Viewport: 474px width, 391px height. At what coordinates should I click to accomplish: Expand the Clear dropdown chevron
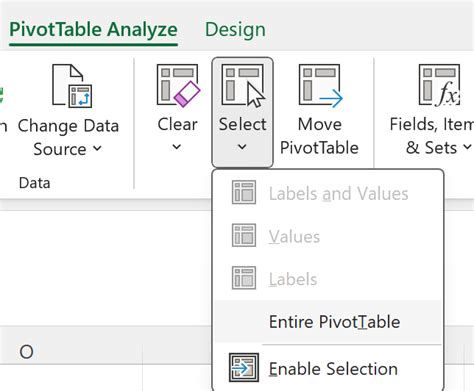click(177, 146)
